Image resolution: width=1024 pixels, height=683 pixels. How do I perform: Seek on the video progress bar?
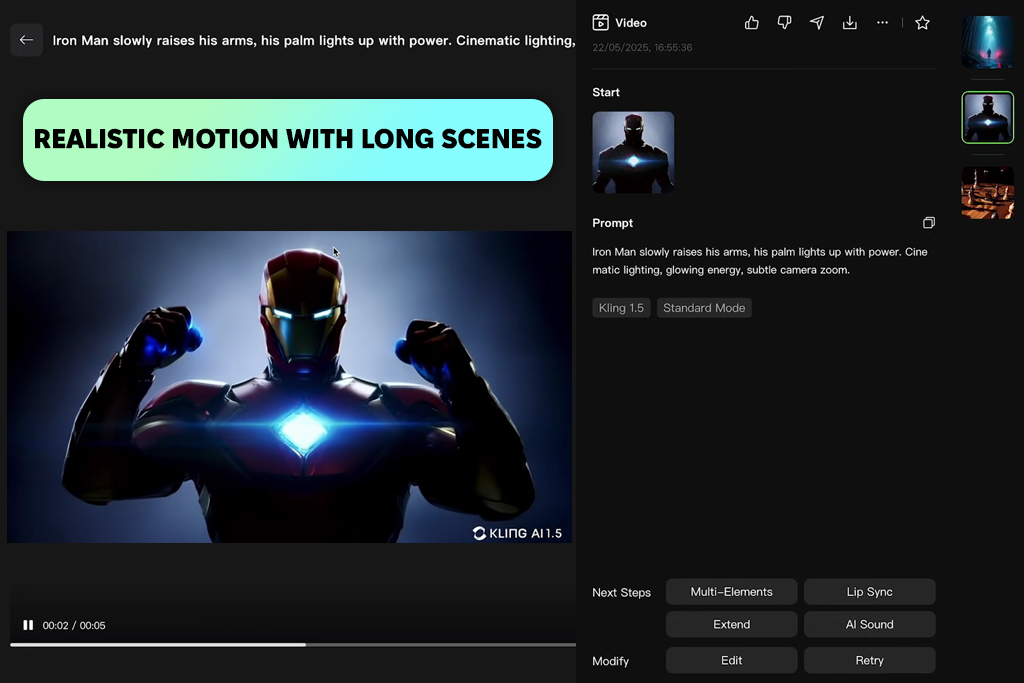click(293, 644)
